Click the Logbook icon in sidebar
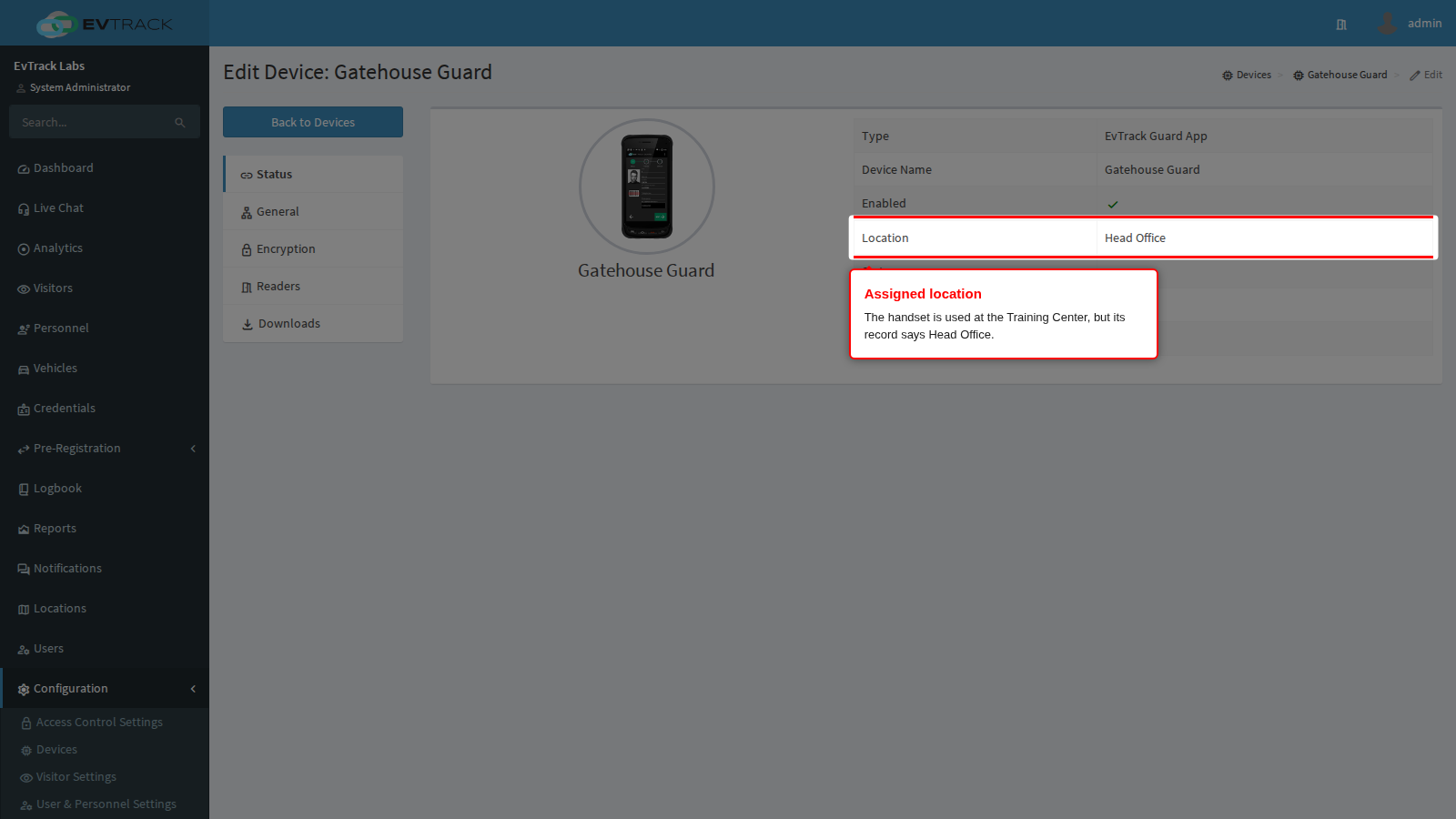This screenshot has width=1456, height=819. tap(24, 490)
